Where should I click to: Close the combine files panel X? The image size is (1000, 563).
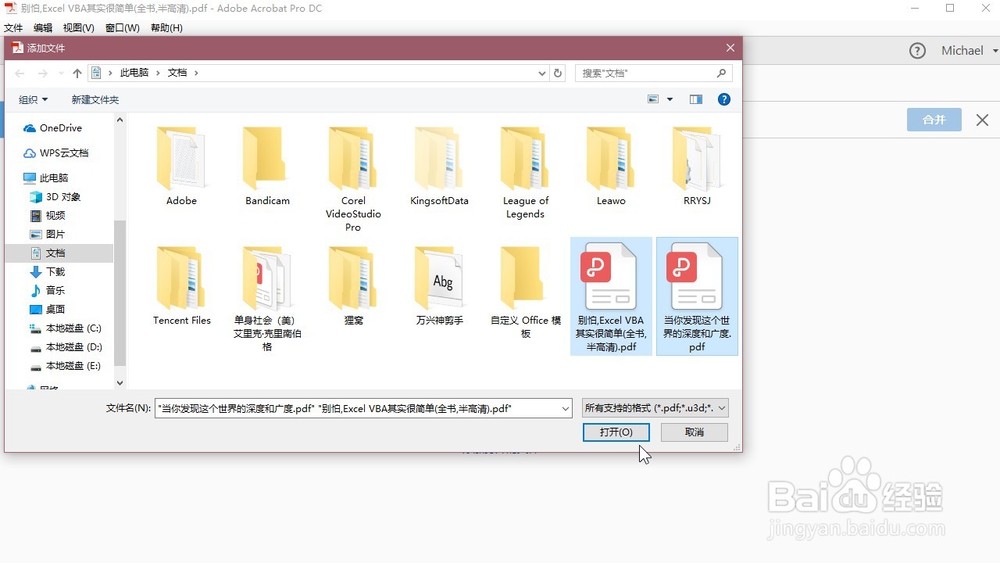point(982,120)
